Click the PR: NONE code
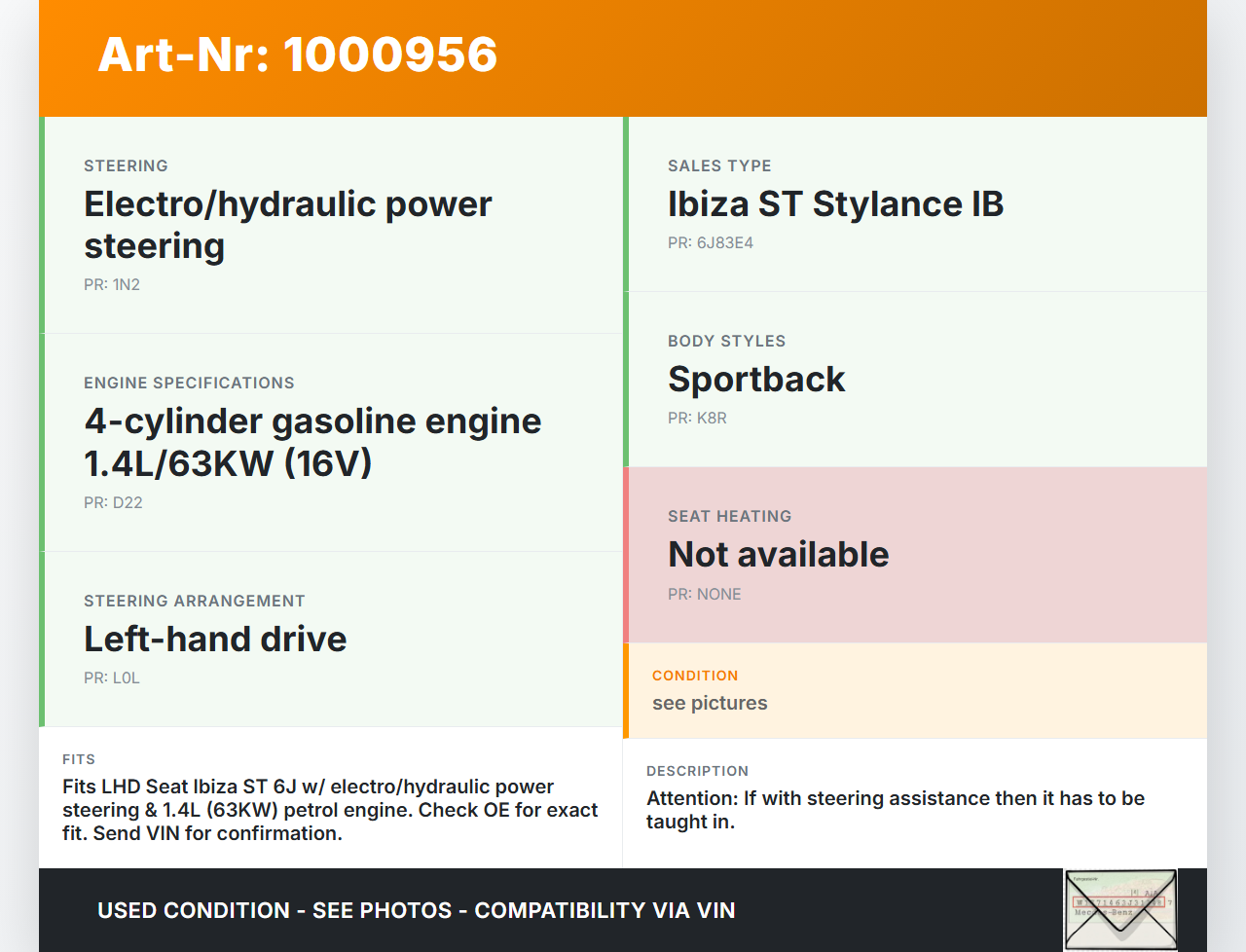Screen dimensions: 1246x952 coord(704,595)
